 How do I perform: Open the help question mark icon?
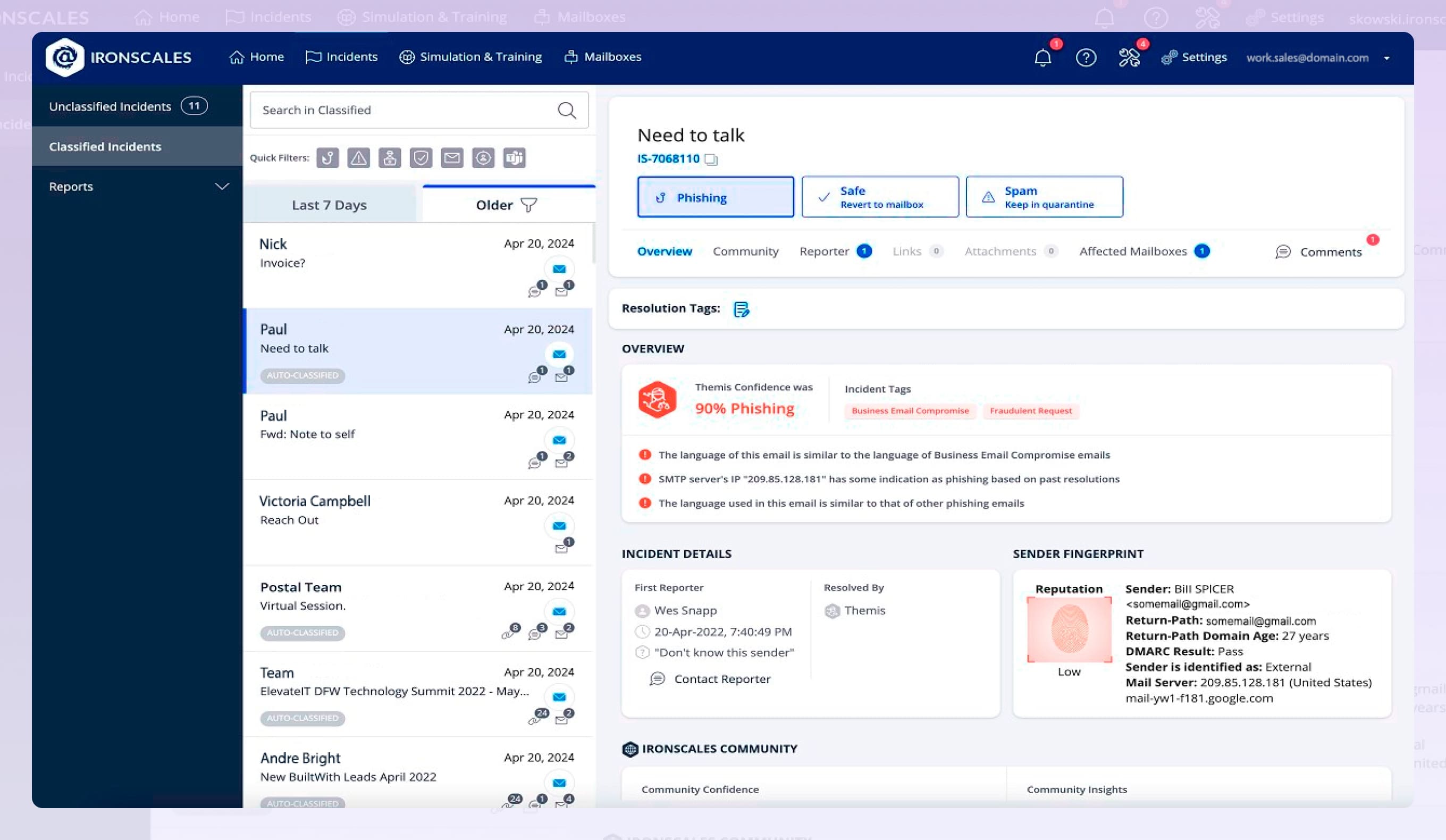coord(1086,57)
